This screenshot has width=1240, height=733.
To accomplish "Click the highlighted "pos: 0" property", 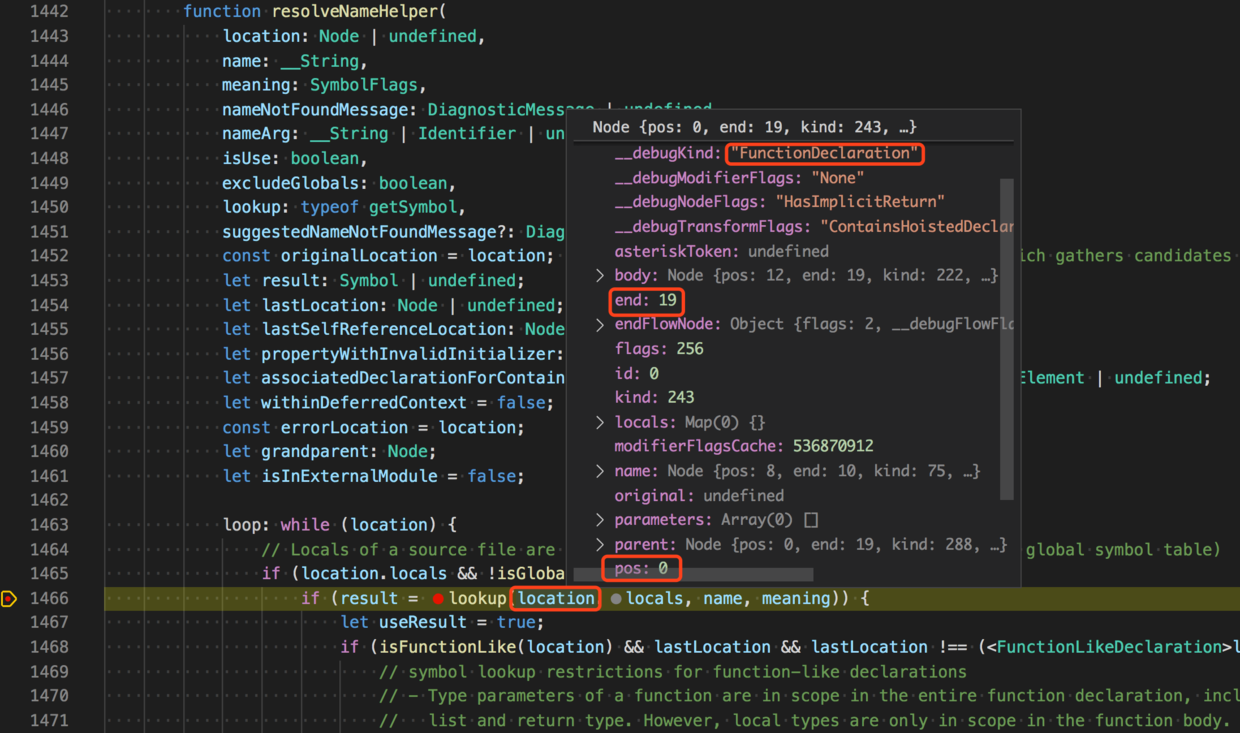I will coord(641,567).
